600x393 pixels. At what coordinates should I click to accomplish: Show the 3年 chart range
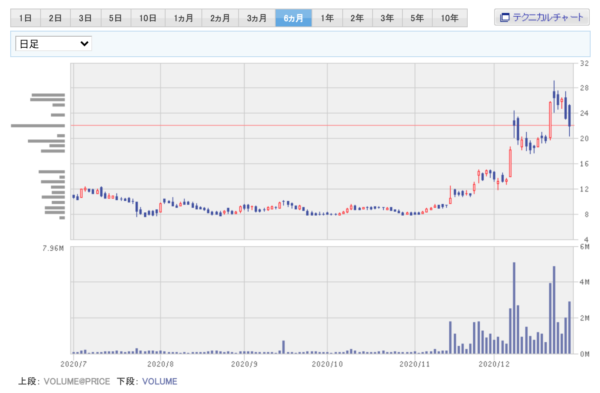[x=387, y=18]
